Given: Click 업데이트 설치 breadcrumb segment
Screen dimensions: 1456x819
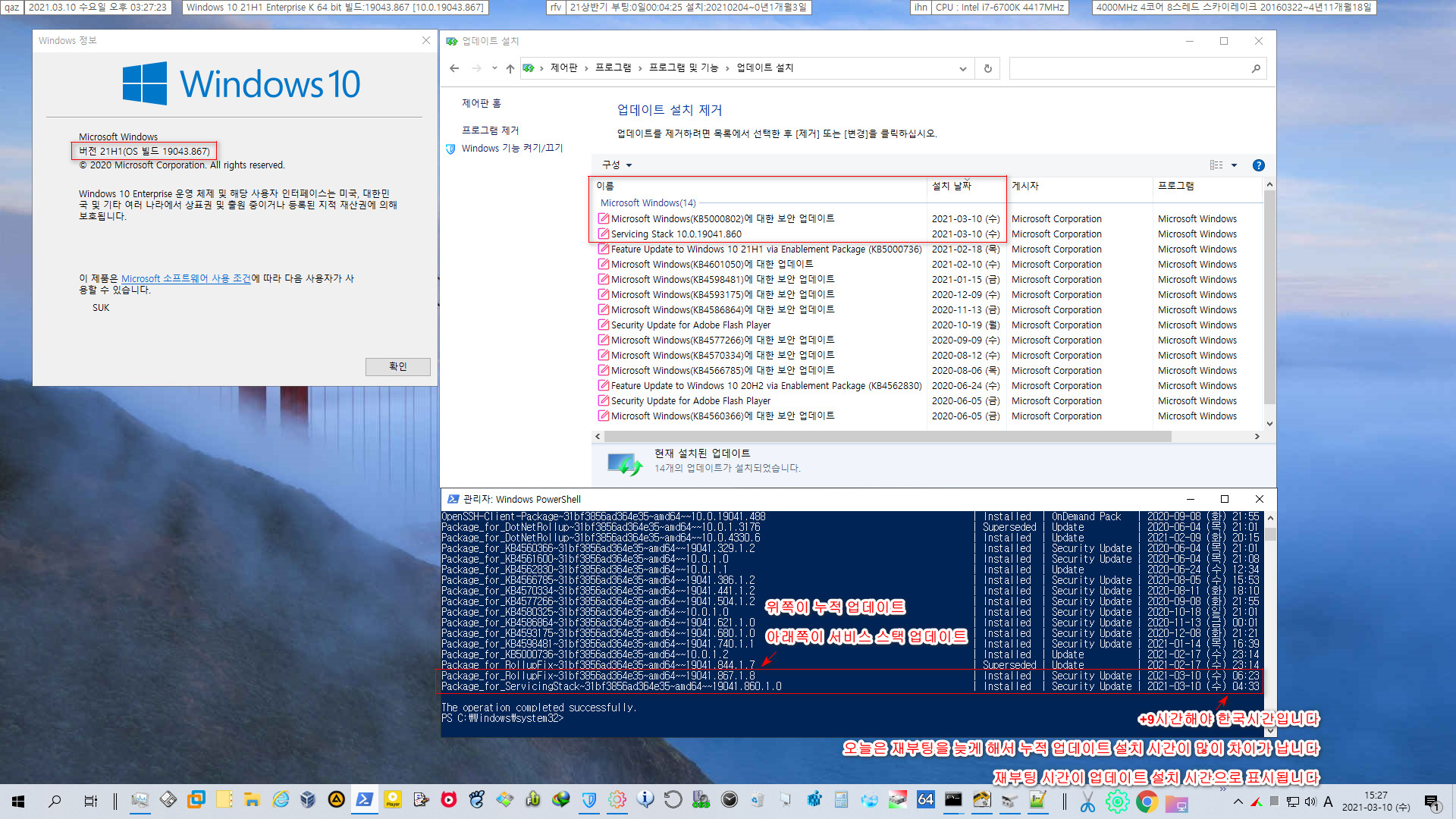Looking at the screenshot, I should point(764,68).
